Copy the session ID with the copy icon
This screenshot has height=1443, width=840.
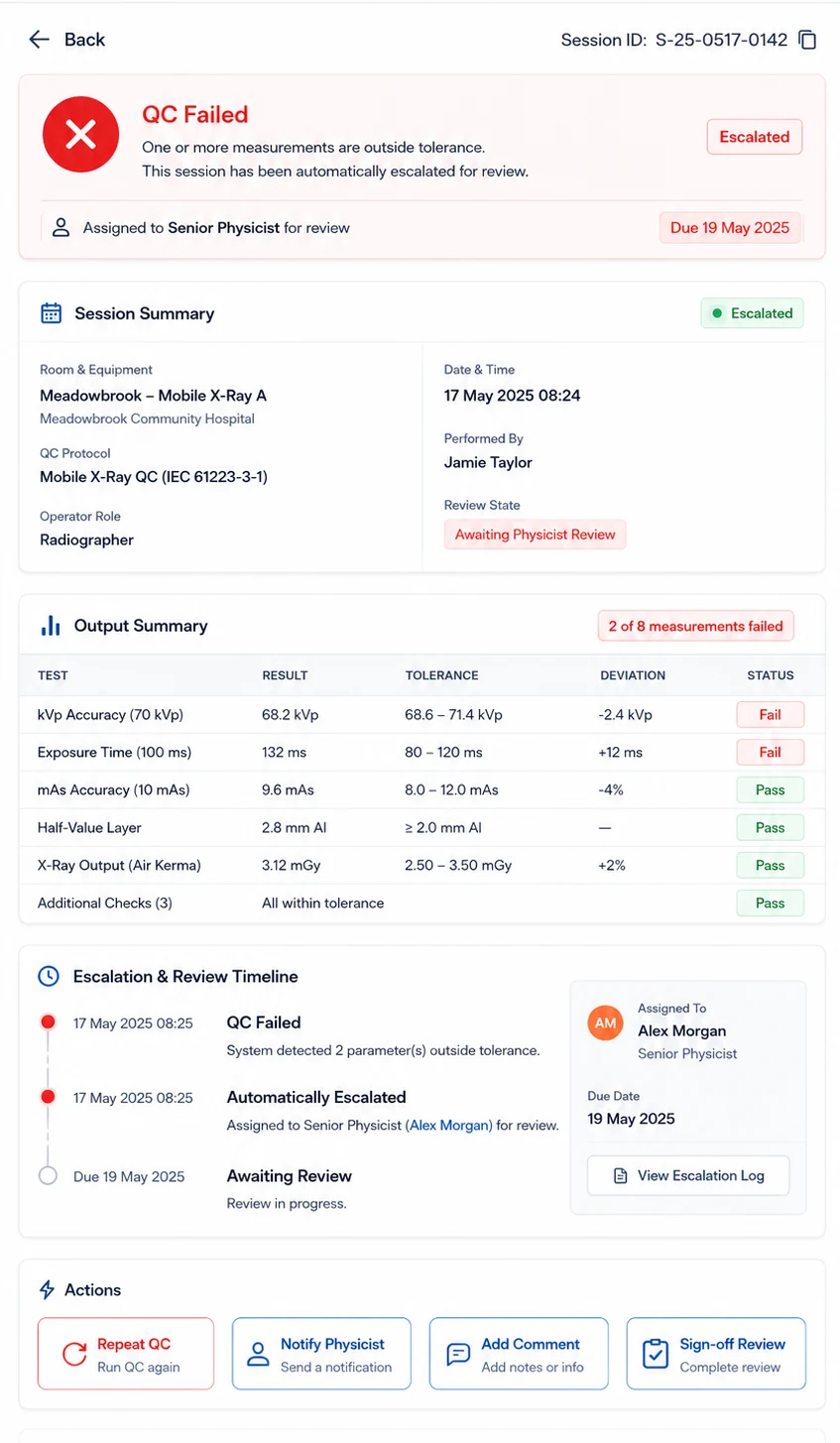coord(808,40)
